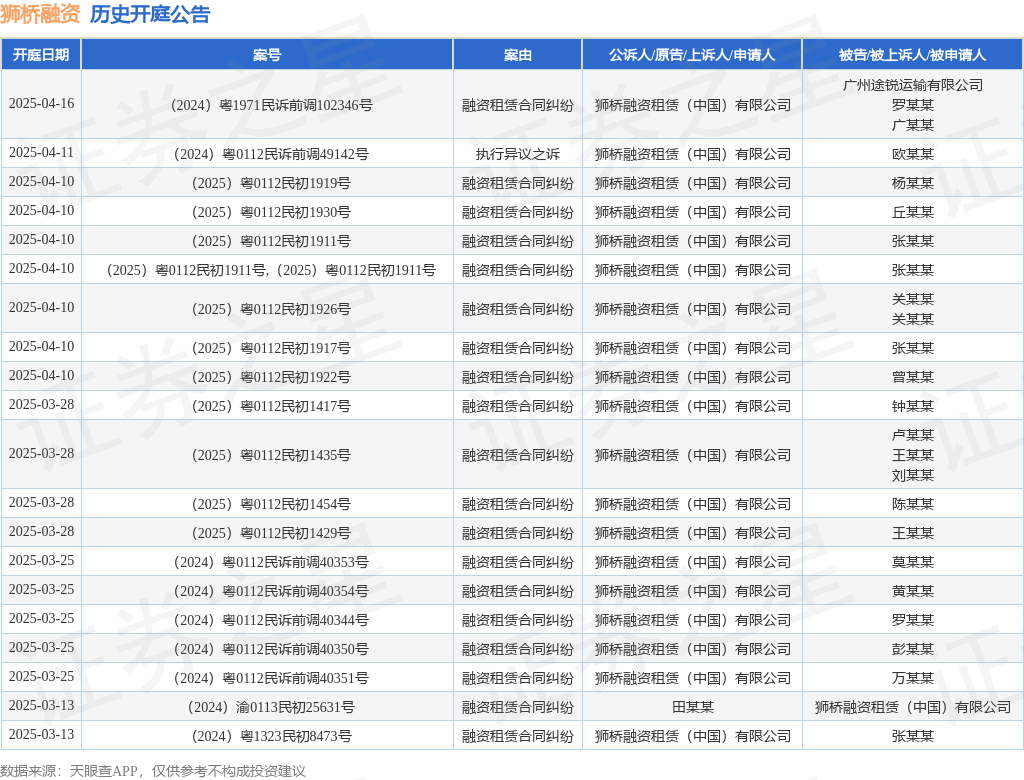Select case number 粤0112民初1919号
Screen dimensions: 1024x780
(271, 183)
